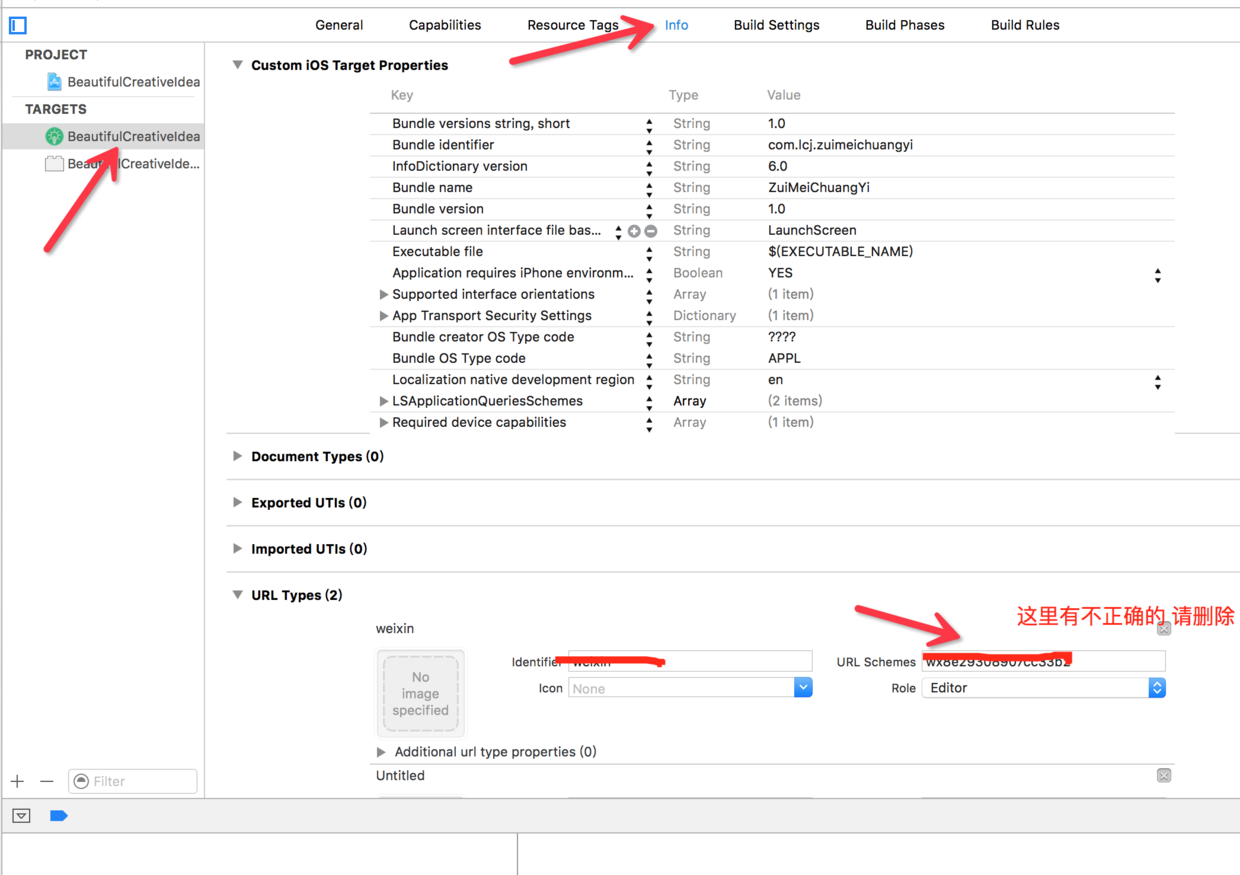This screenshot has width=1240, height=875.
Task: Add a new target with plus button
Action: [17, 781]
